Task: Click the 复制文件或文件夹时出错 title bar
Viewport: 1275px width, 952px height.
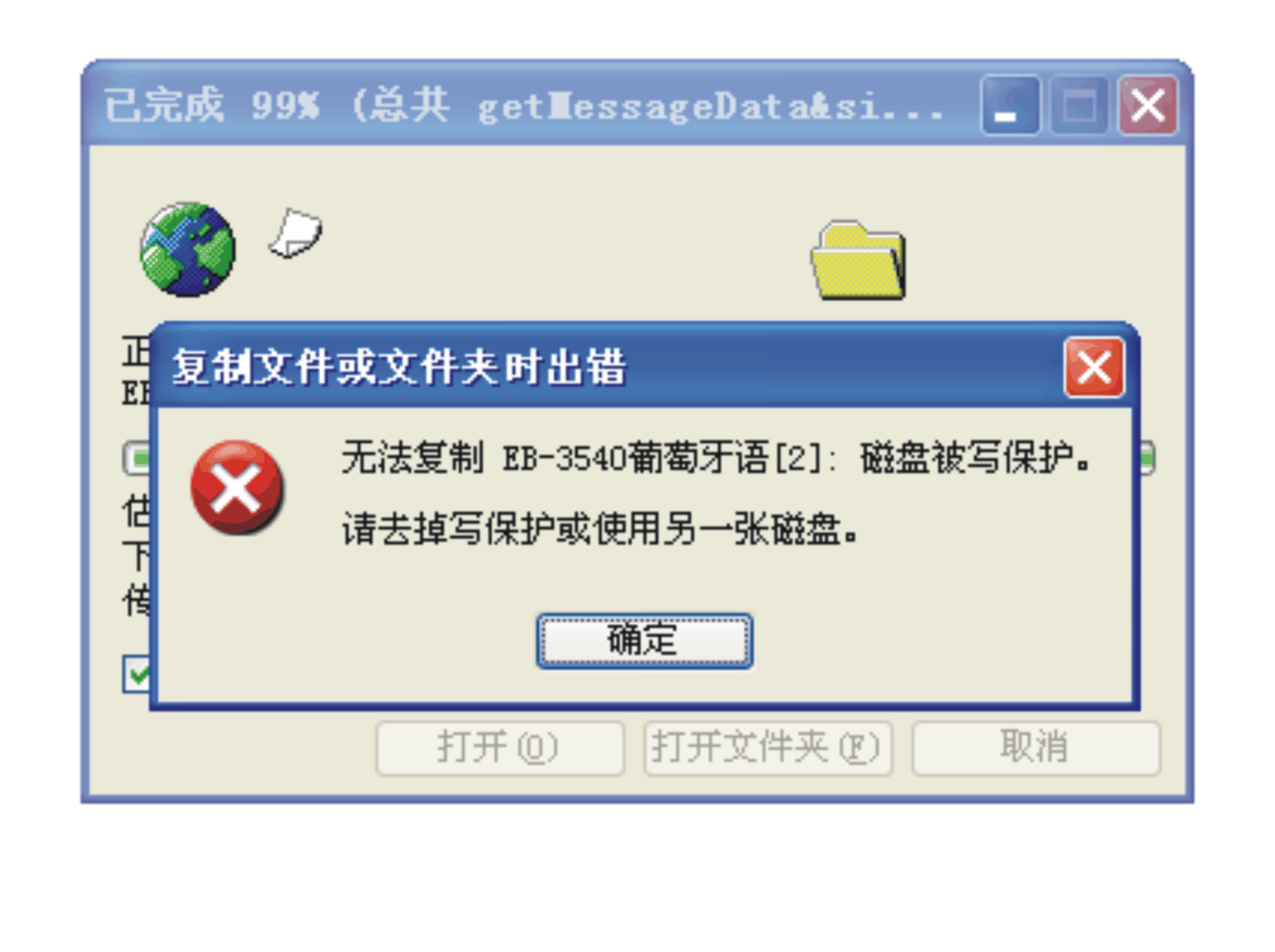Action: (x=611, y=367)
